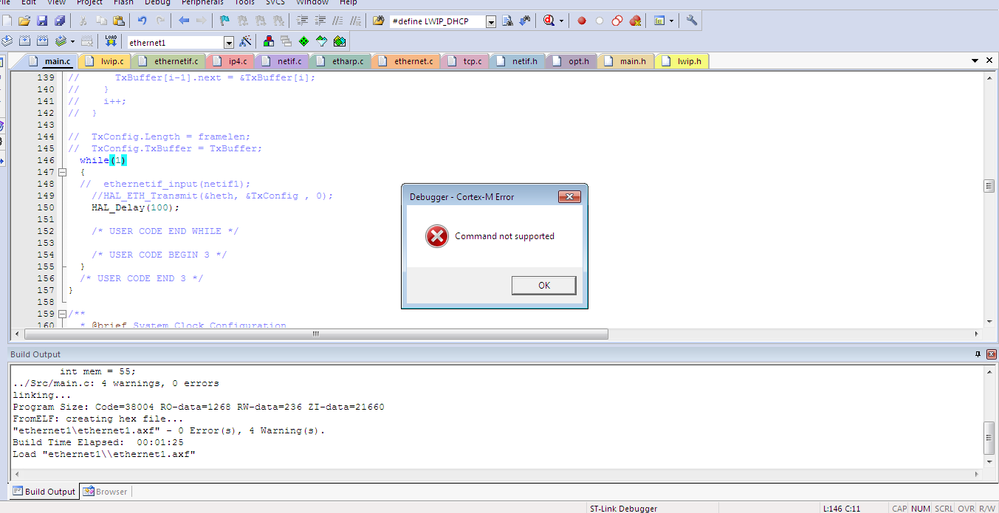999x513 pixels.
Task: Select the Browser tab at bottom
Action: coord(105,491)
